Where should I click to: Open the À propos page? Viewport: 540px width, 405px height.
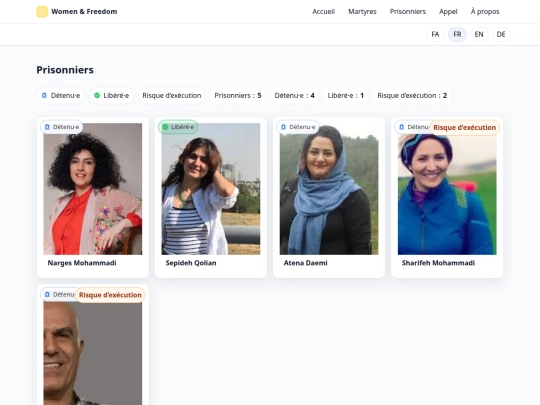485,12
